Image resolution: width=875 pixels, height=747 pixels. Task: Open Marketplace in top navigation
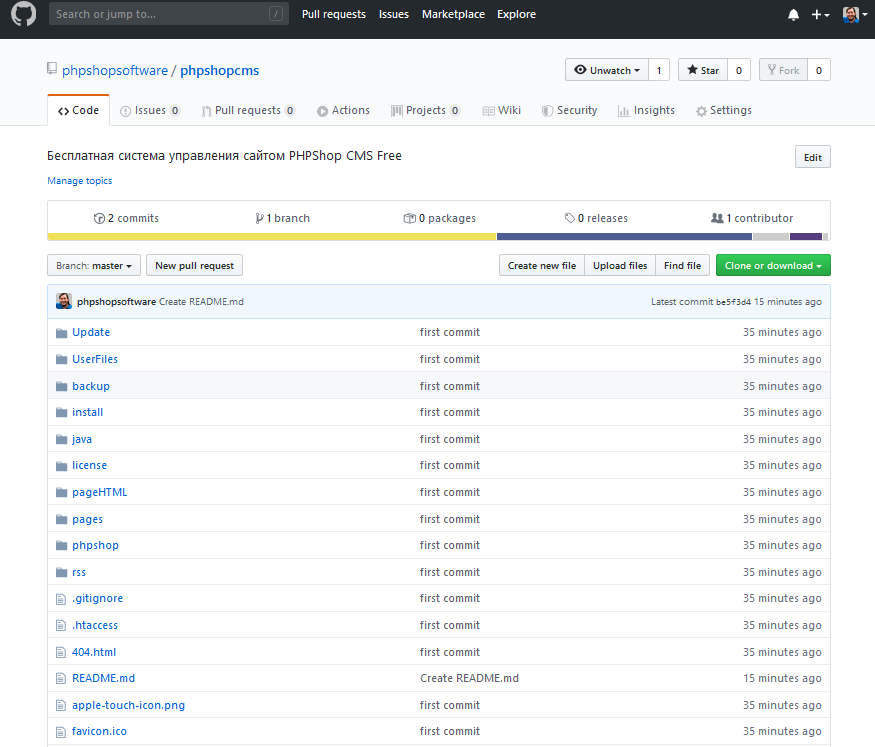[453, 15]
